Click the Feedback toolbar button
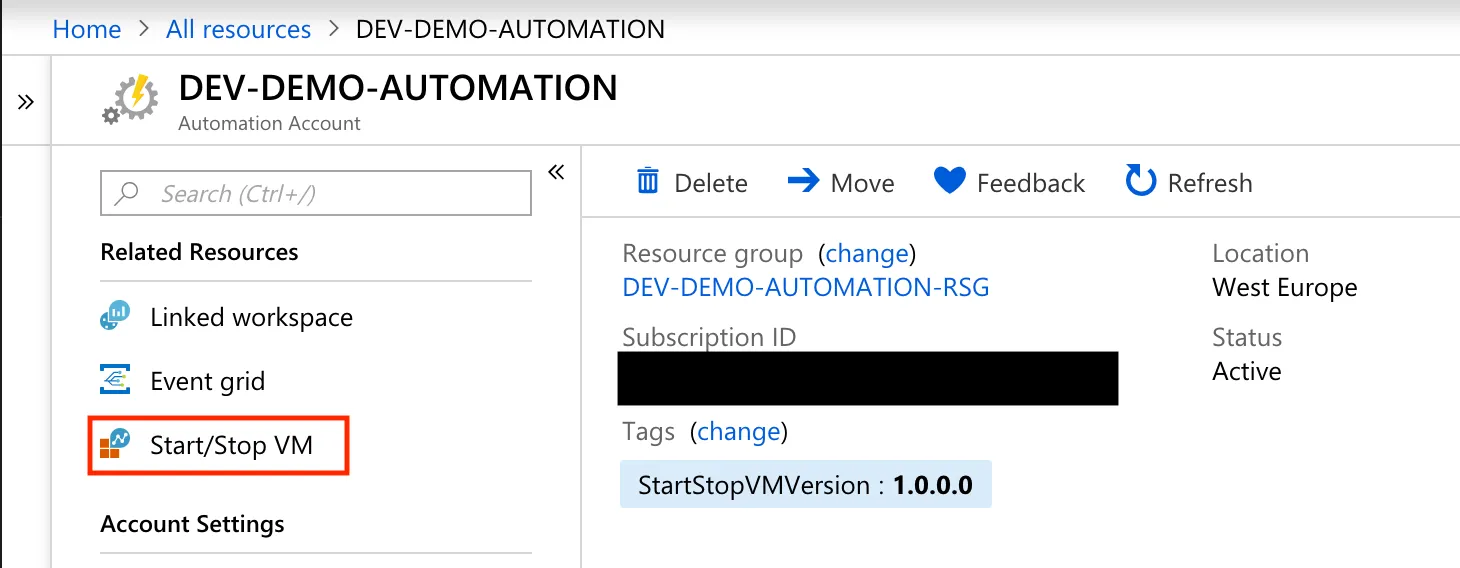This screenshot has width=1460, height=568. [x=1009, y=182]
